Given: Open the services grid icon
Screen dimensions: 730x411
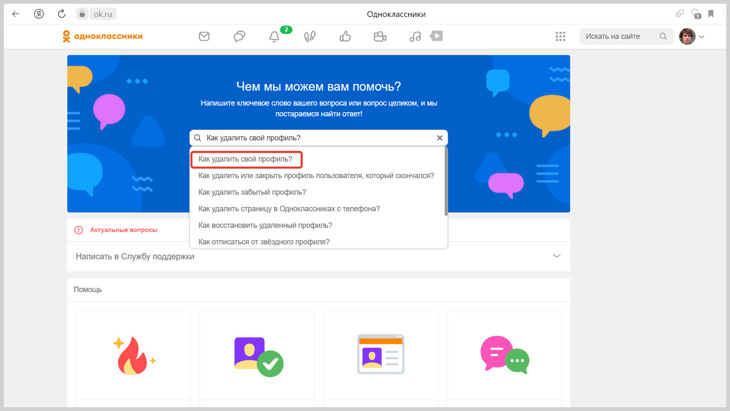Looking at the screenshot, I should point(560,36).
